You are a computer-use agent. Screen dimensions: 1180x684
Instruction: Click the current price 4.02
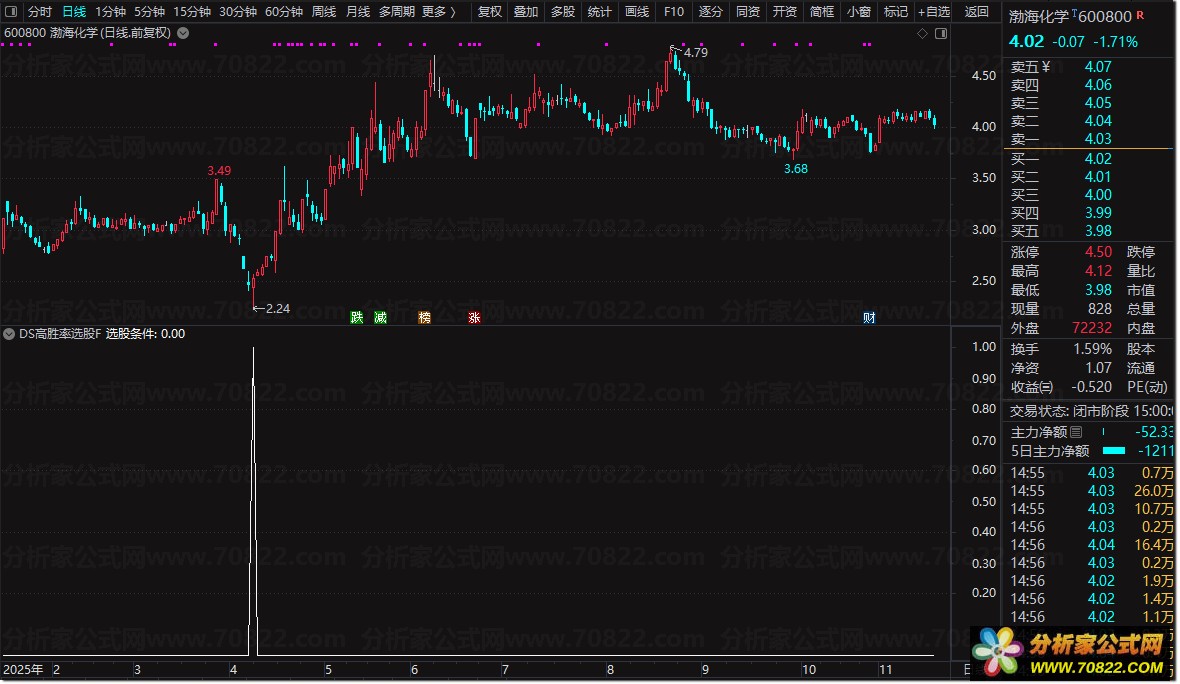tap(1026, 41)
